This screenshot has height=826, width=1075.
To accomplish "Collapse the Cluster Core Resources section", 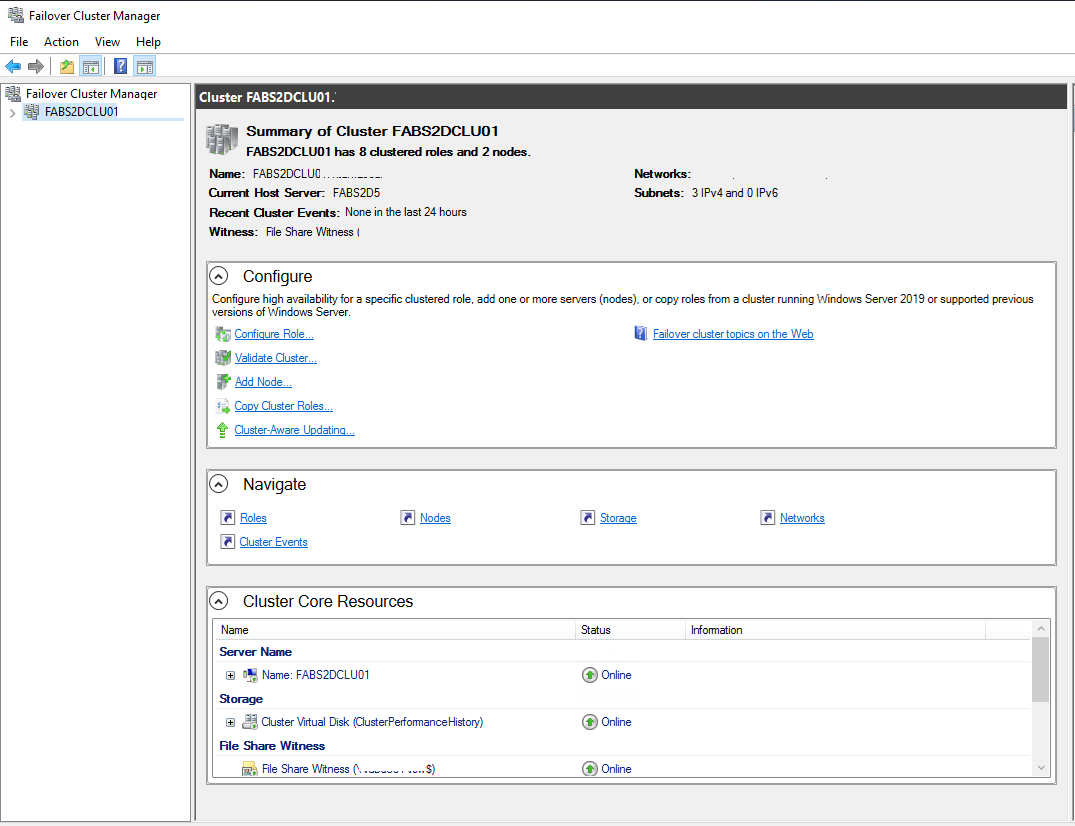I will click(219, 601).
